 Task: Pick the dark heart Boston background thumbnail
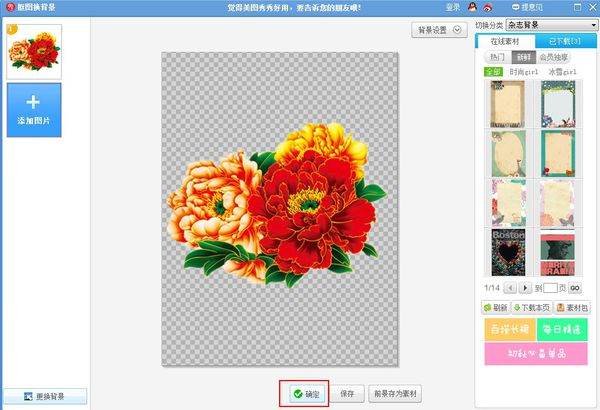coord(508,252)
